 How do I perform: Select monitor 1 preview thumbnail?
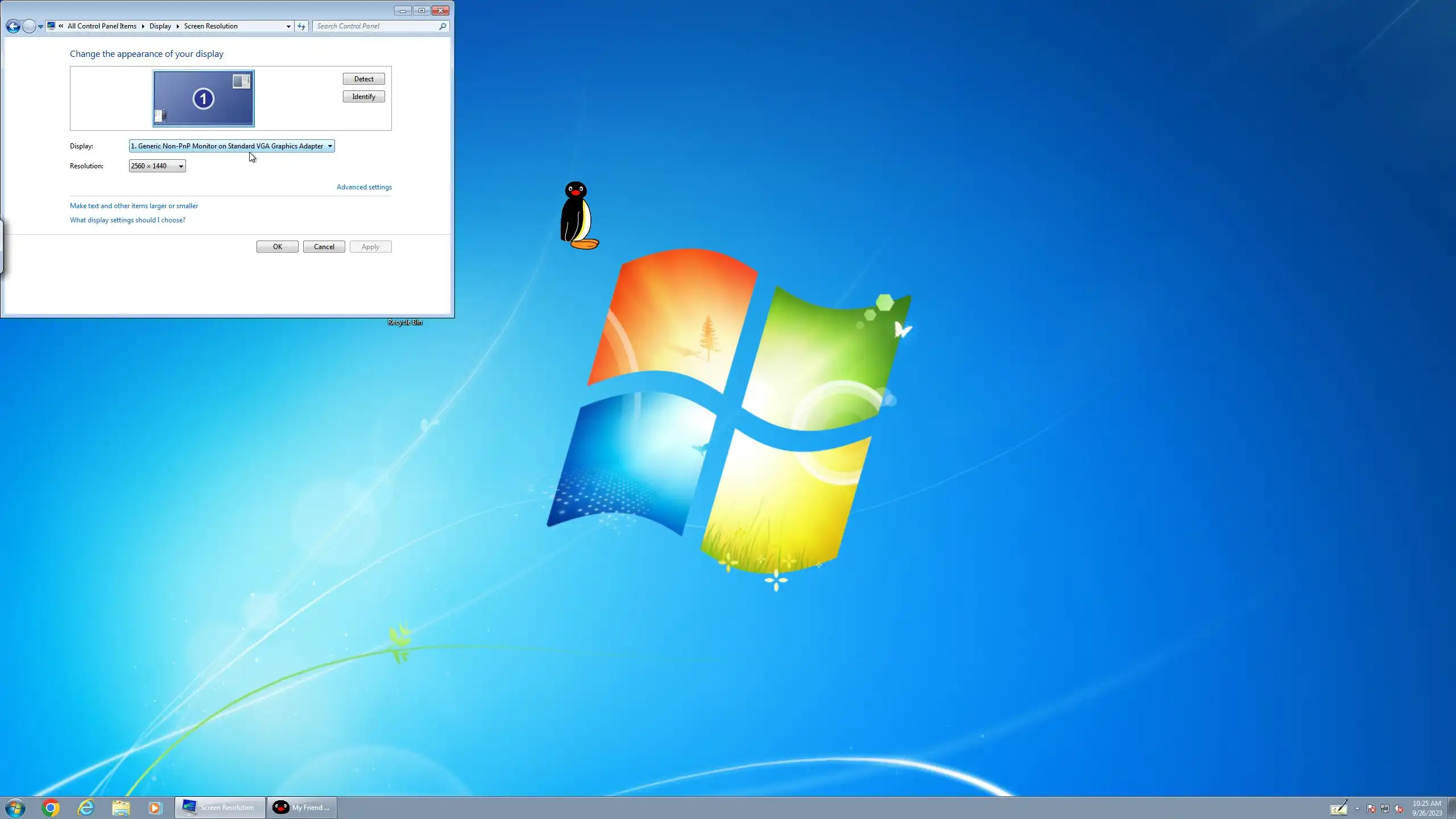click(203, 98)
